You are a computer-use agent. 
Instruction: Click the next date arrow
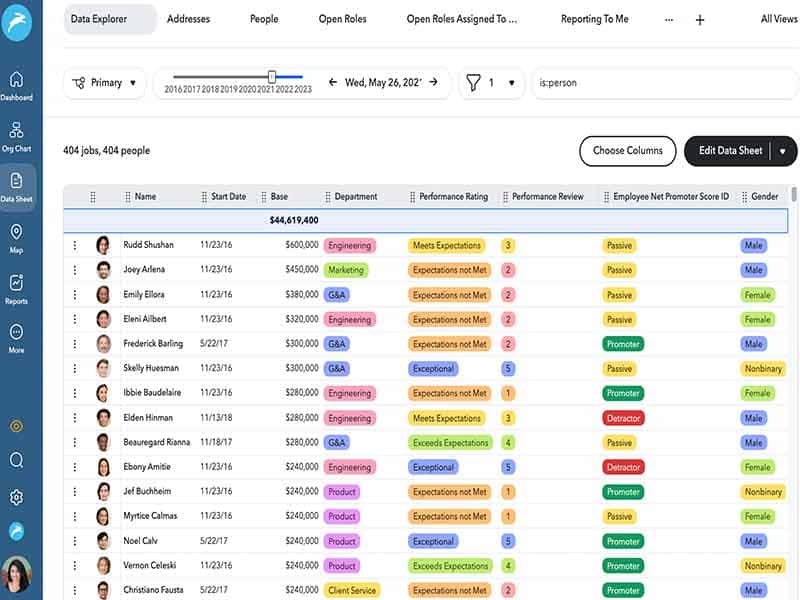(434, 83)
